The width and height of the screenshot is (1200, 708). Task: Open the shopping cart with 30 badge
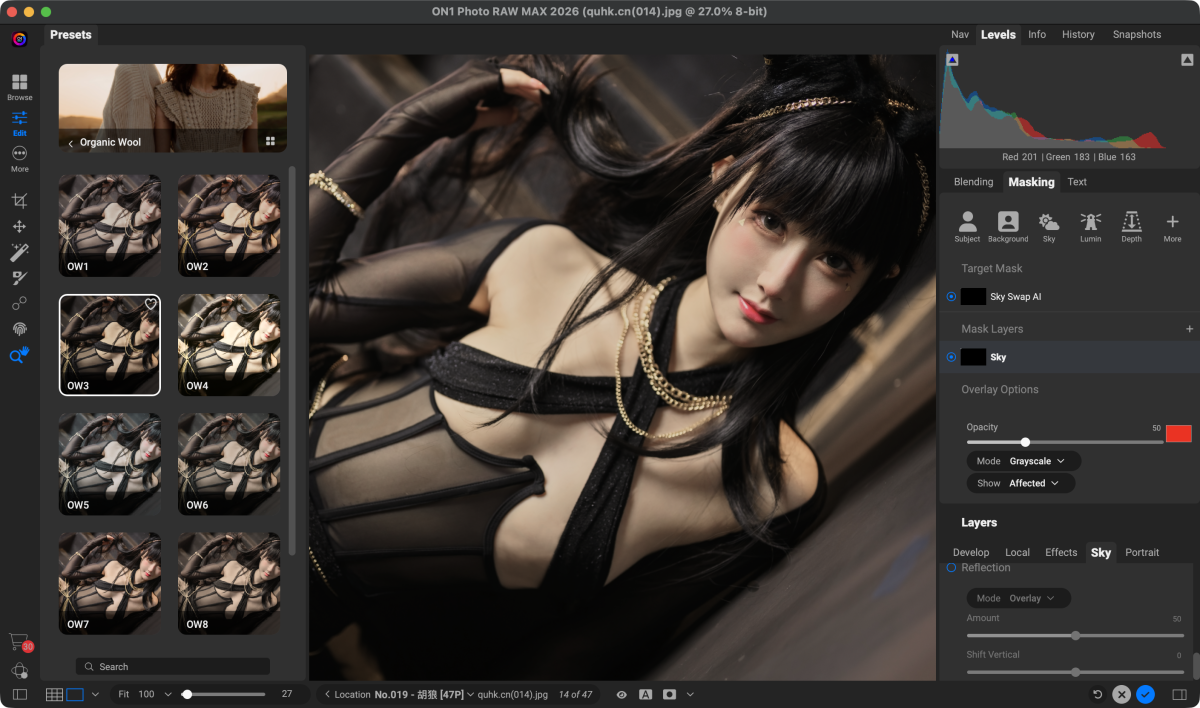point(18,641)
